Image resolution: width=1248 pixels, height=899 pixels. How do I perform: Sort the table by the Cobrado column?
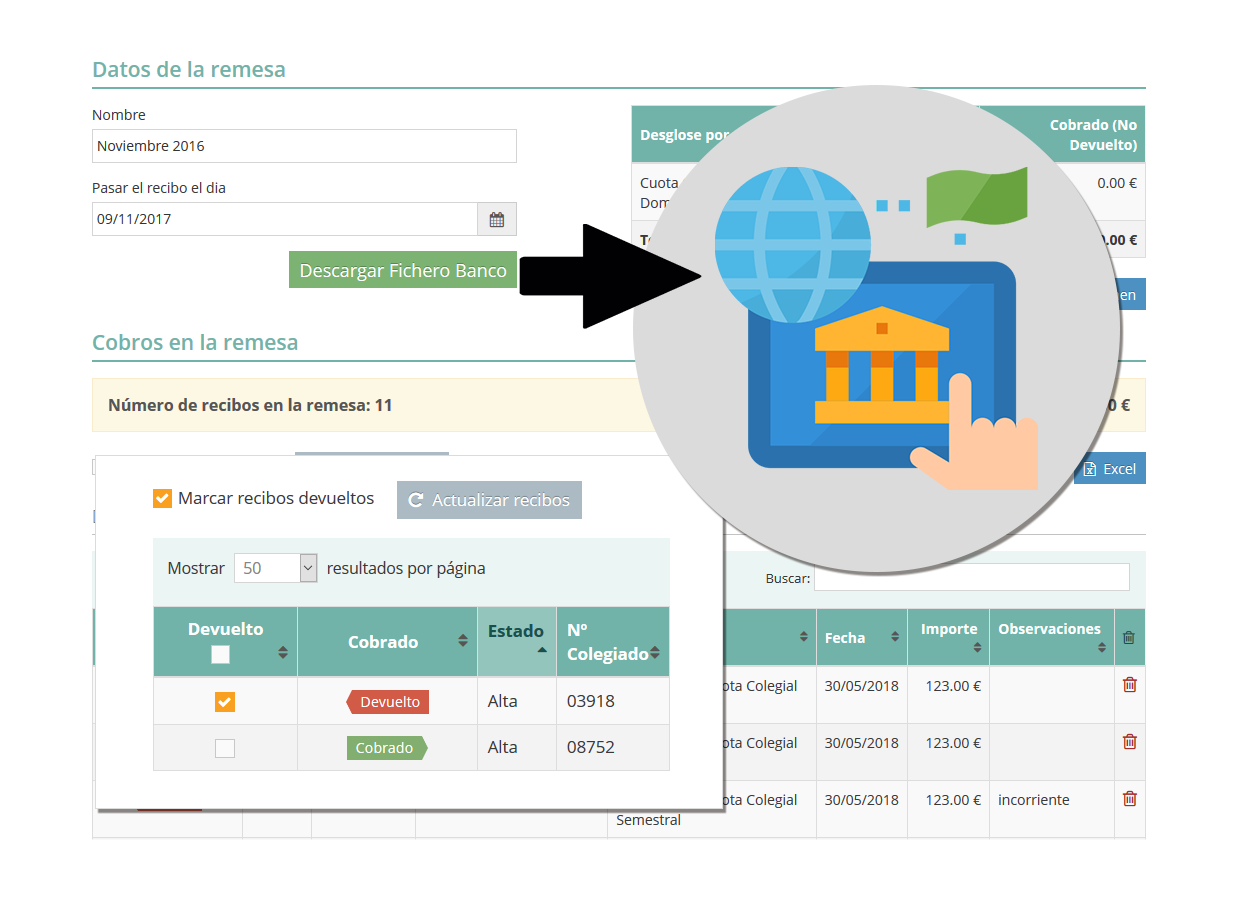387,642
